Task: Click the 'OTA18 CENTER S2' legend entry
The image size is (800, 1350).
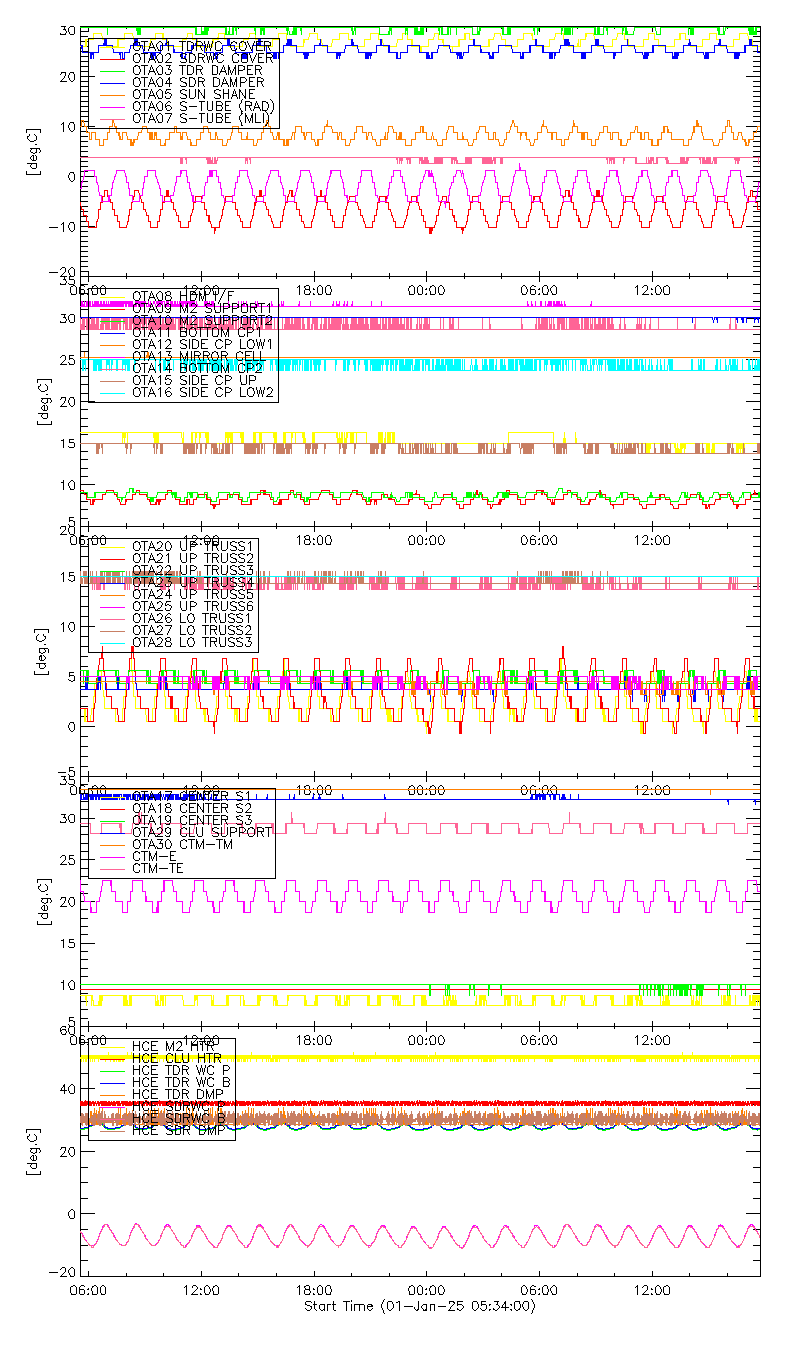Action: pyautogui.click(x=193, y=808)
